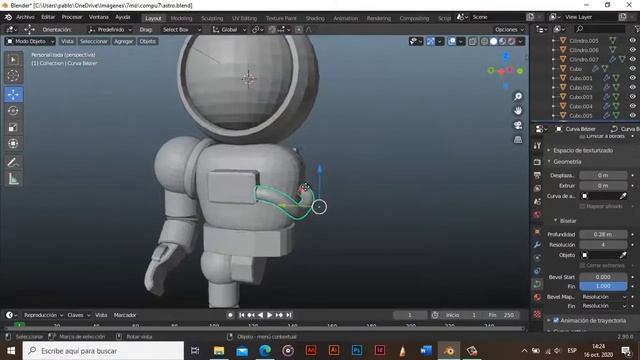
Task: Open the timeline Marcador menu
Action: pos(125,315)
